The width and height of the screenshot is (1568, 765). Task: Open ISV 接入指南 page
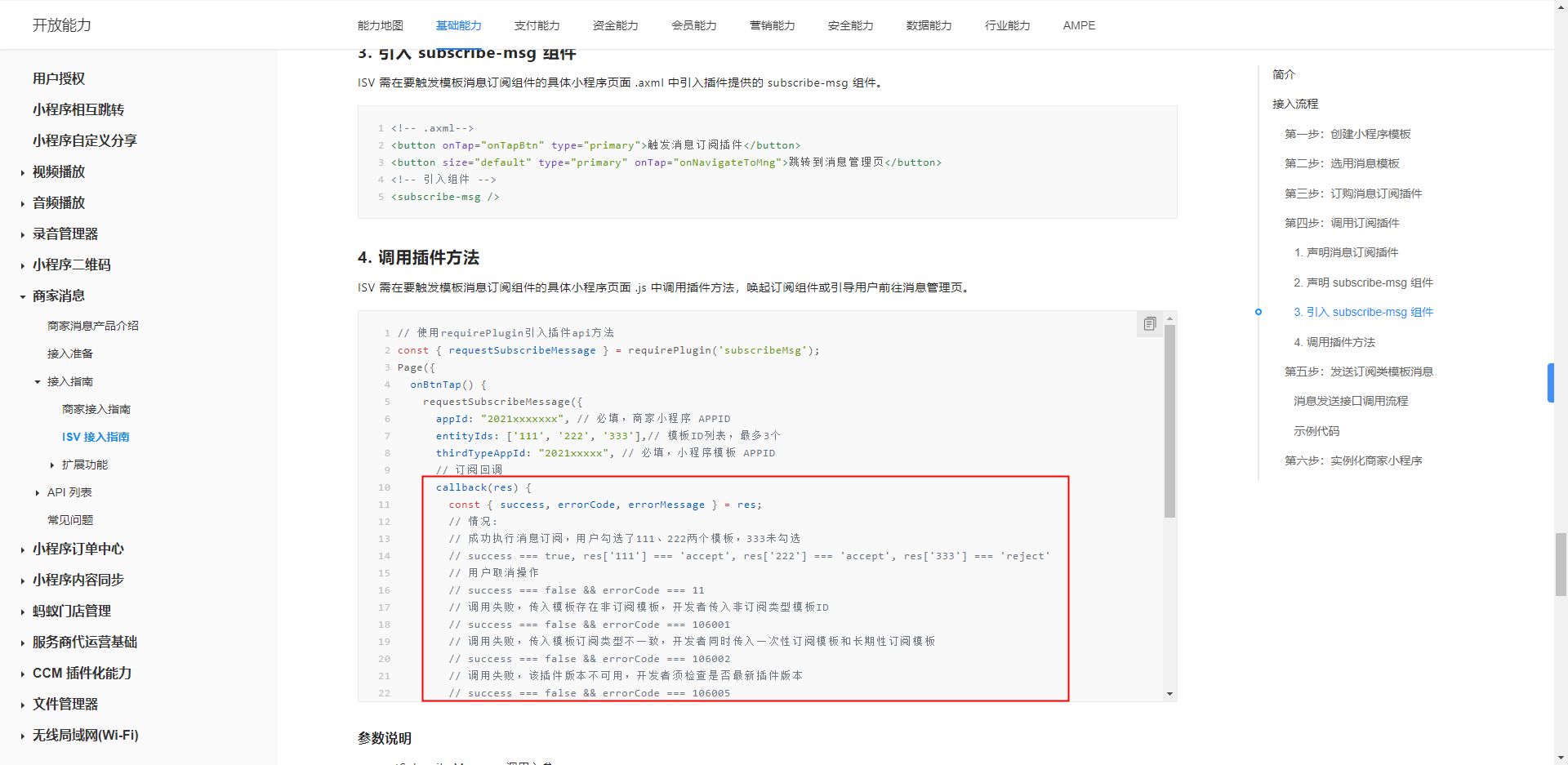tap(96, 437)
